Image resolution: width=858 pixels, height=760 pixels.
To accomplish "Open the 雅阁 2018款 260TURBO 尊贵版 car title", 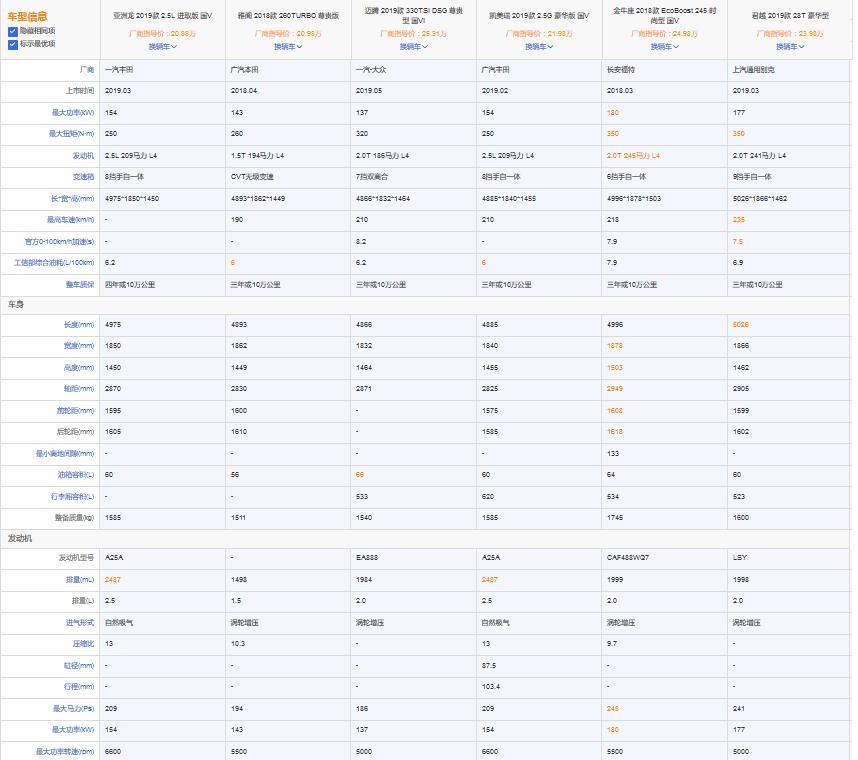I will [288, 16].
